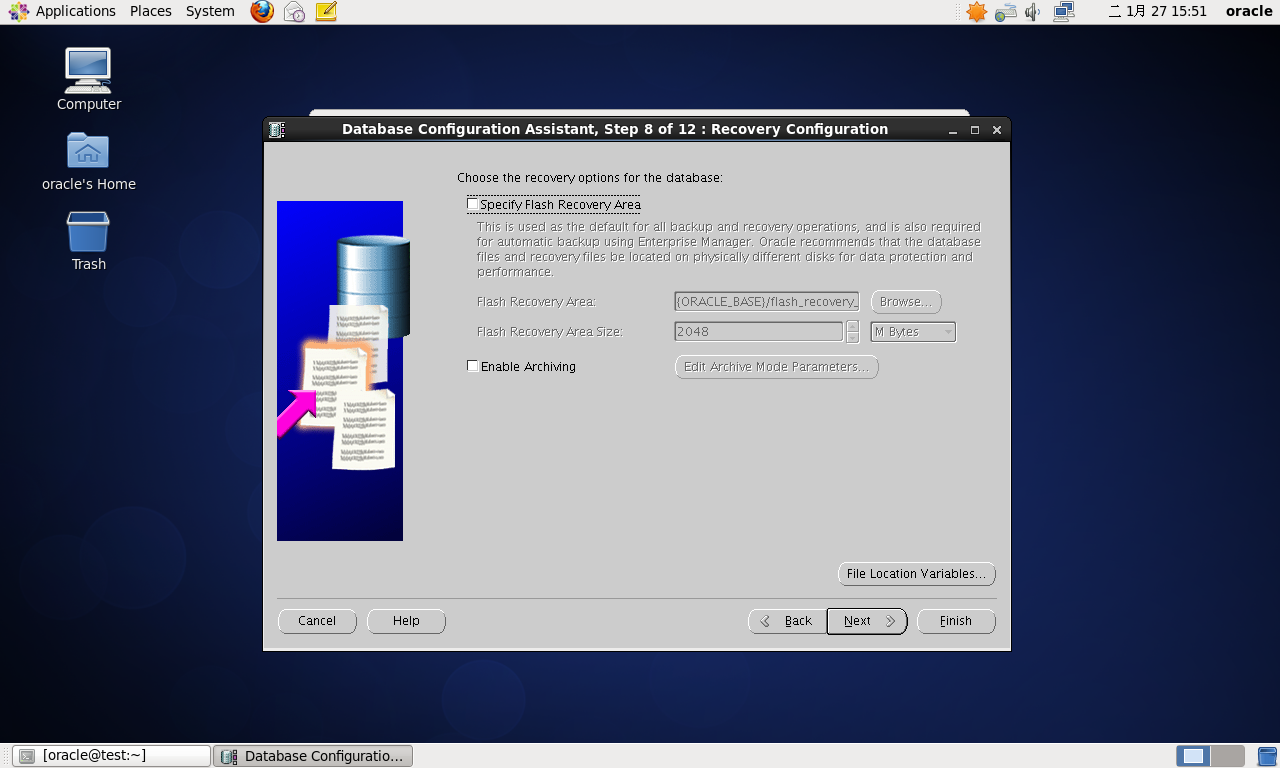Click the Flash Recovery Area Size field
The width and height of the screenshot is (1280, 768).
point(759,332)
